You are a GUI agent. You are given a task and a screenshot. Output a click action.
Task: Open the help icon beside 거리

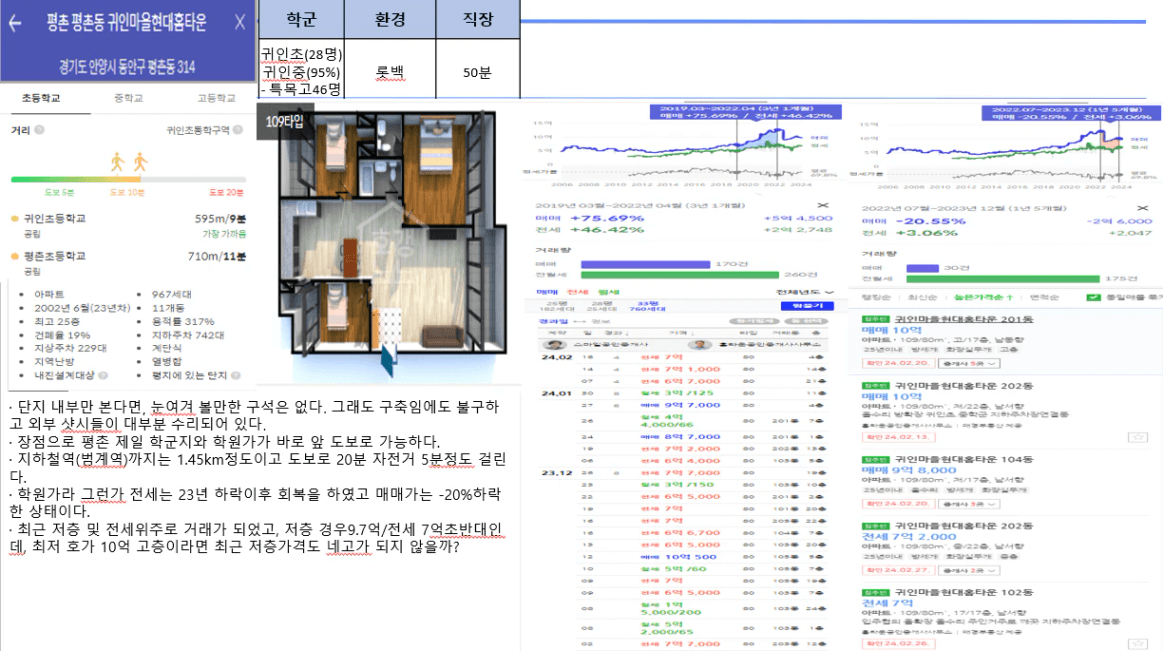click(x=39, y=130)
